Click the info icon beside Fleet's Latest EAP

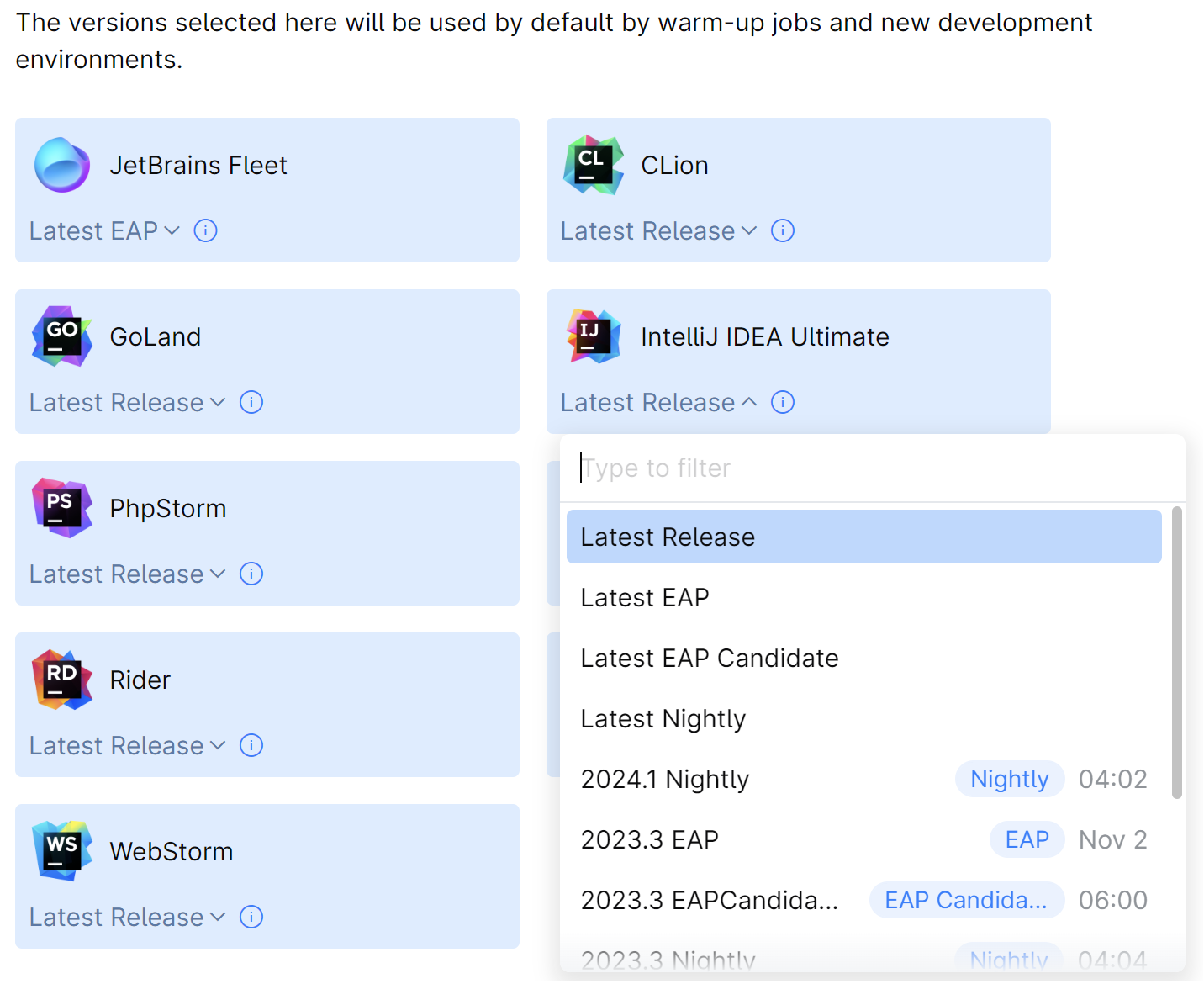205,230
